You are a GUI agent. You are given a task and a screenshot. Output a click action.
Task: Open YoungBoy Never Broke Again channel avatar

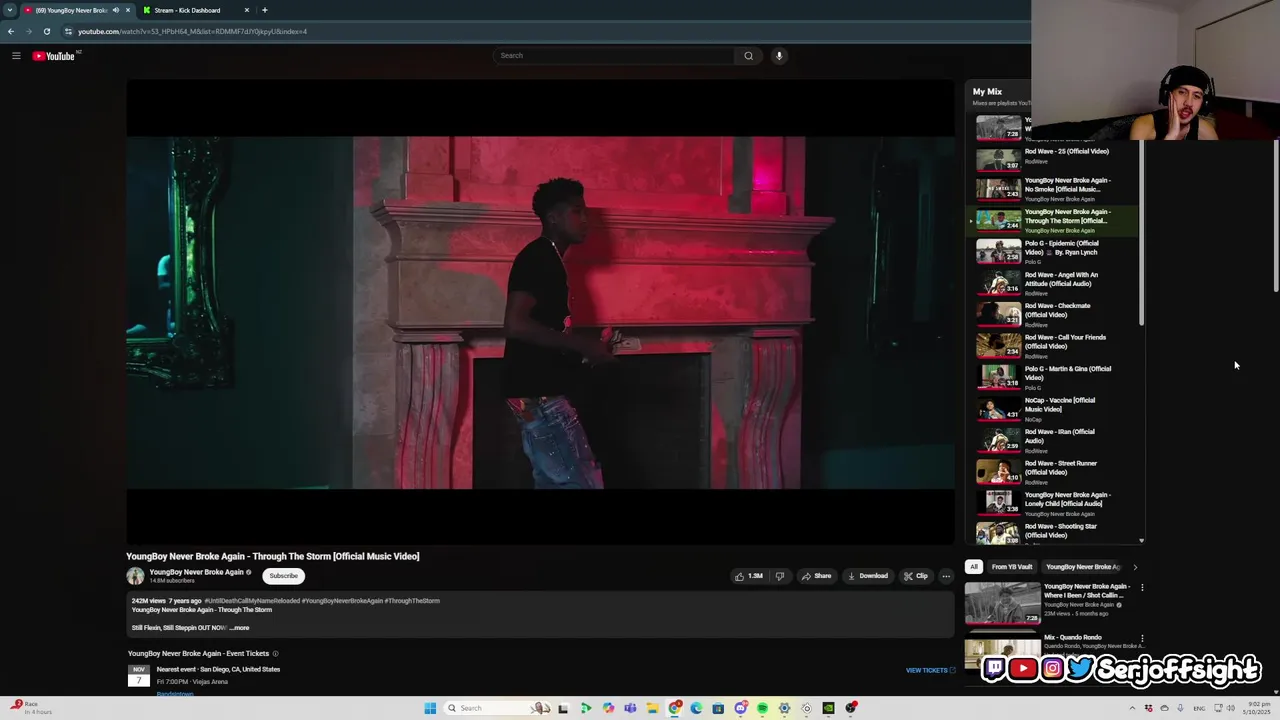(x=135, y=576)
